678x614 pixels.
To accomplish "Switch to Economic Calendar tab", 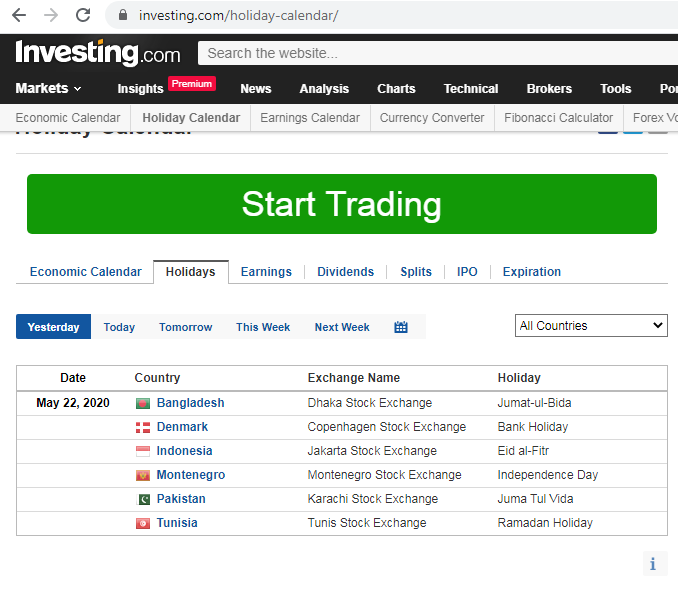I will [86, 272].
